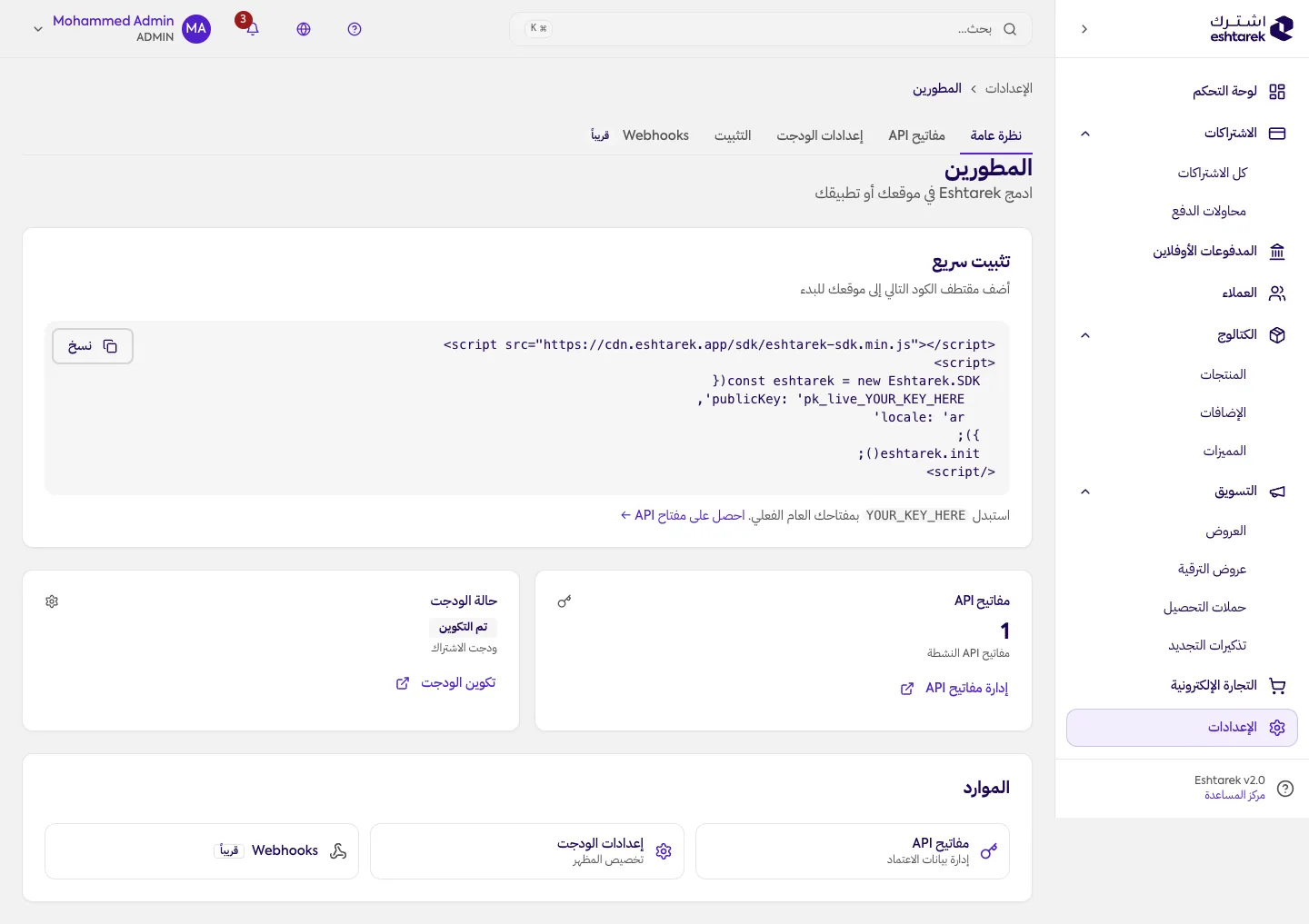Open لوحة التحكم dashboard grid icon
Viewport: 1309px width, 924px height.
tap(1277, 92)
